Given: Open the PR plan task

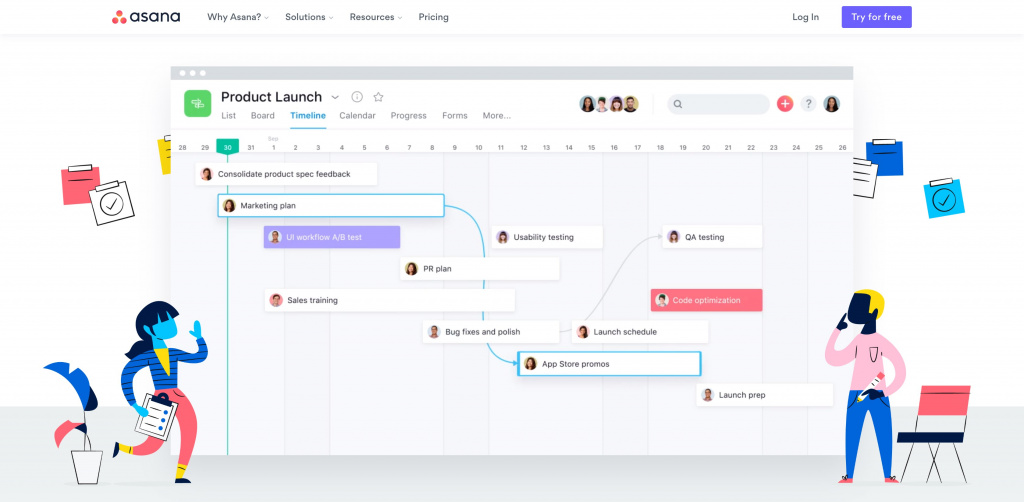Looking at the screenshot, I should coord(479,269).
